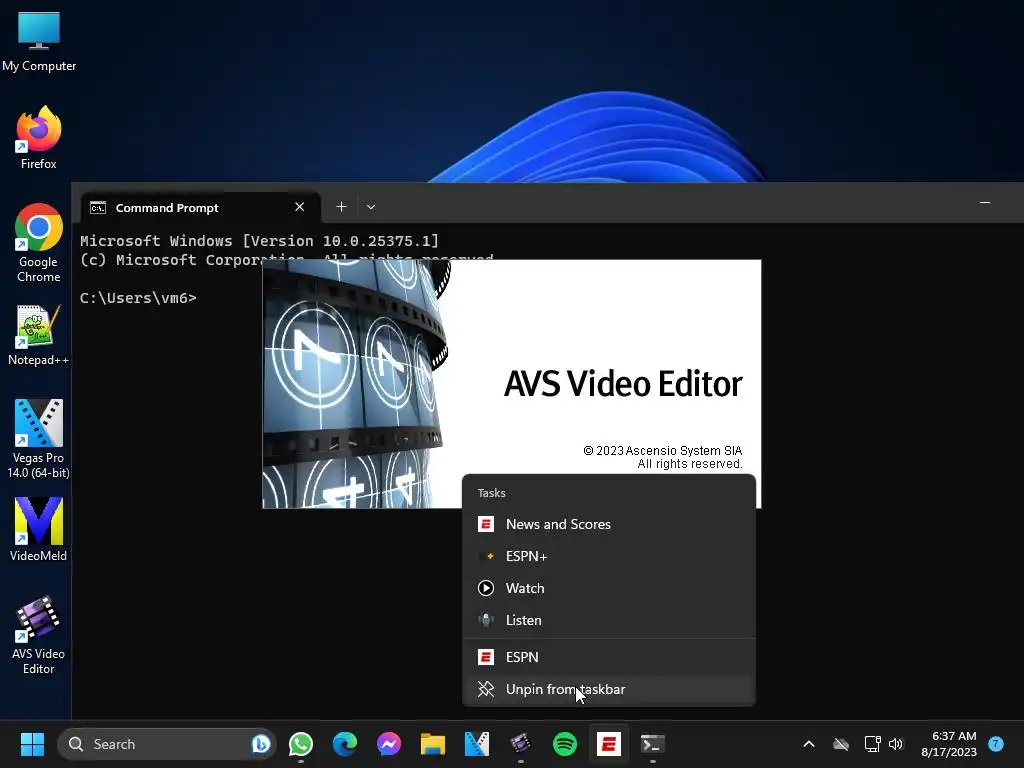Launch ESPN app from jump list
Viewport: 1024px width, 768px height.
tap(609, 657)
